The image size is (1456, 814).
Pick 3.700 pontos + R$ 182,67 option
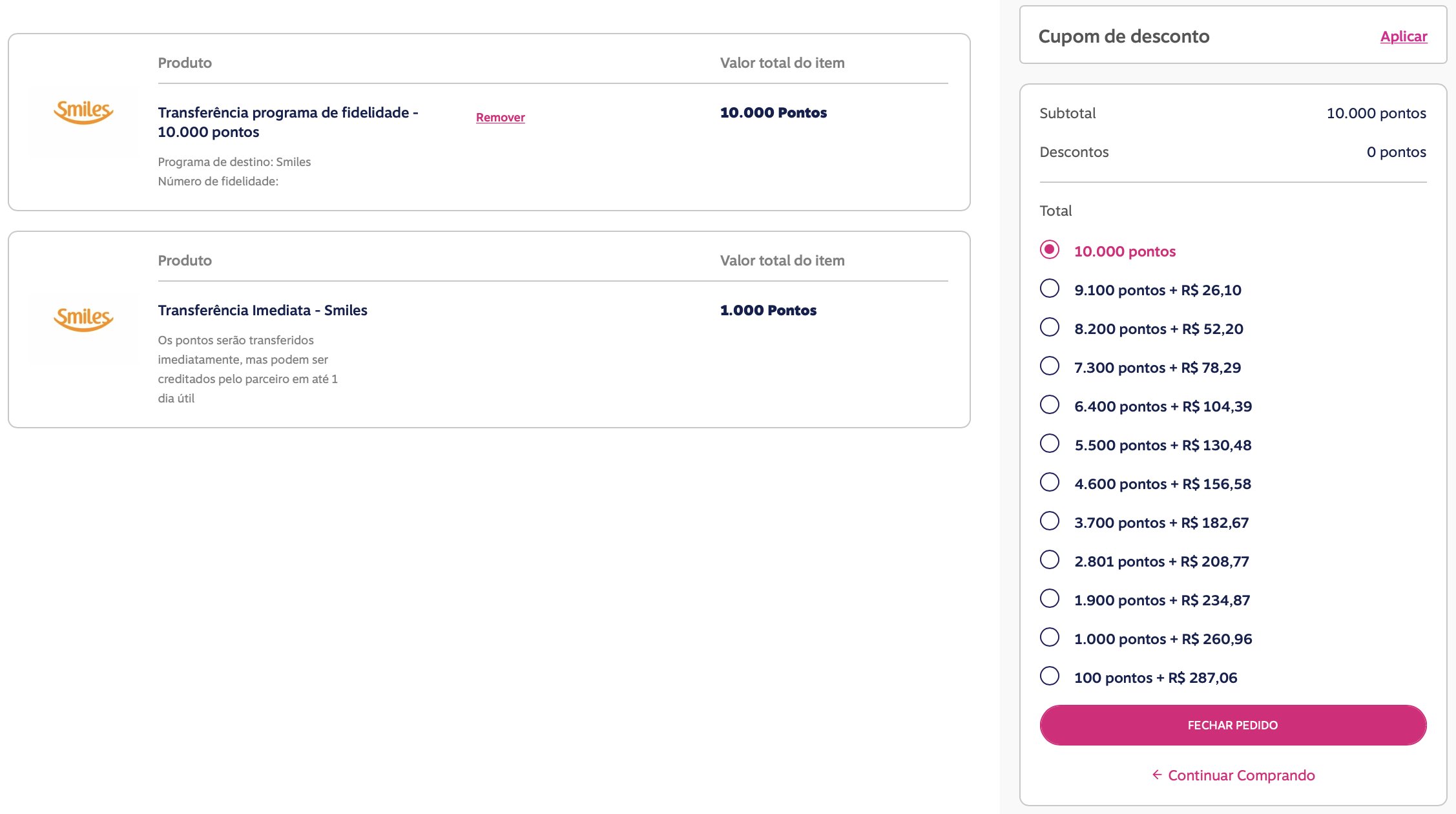1050,521
